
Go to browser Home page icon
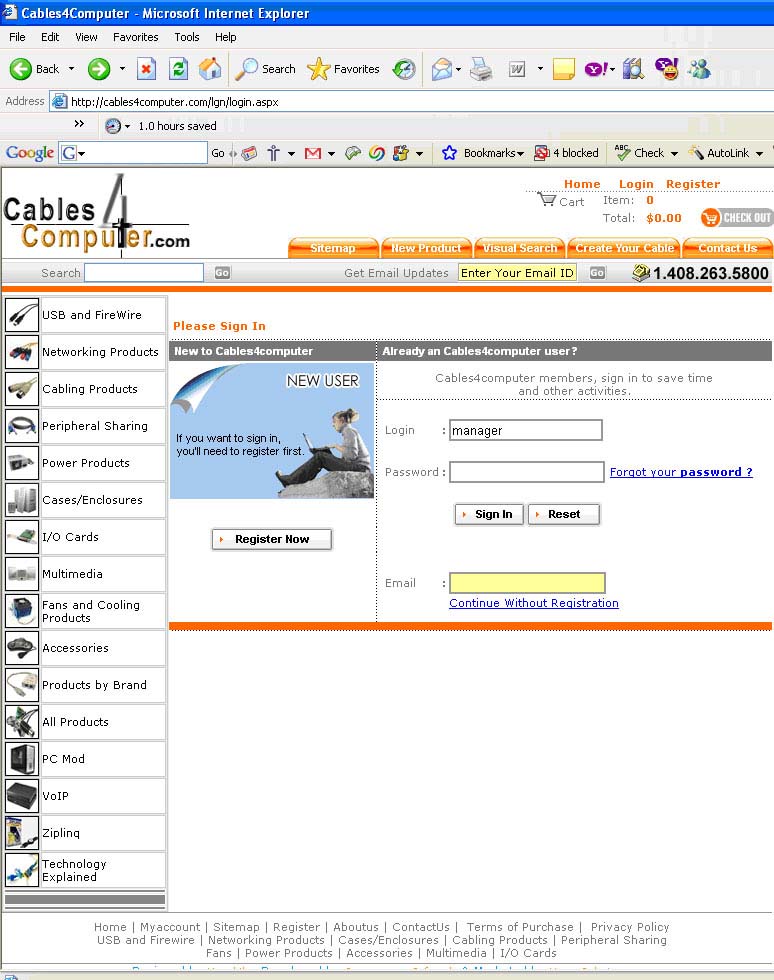pos(210,69)
